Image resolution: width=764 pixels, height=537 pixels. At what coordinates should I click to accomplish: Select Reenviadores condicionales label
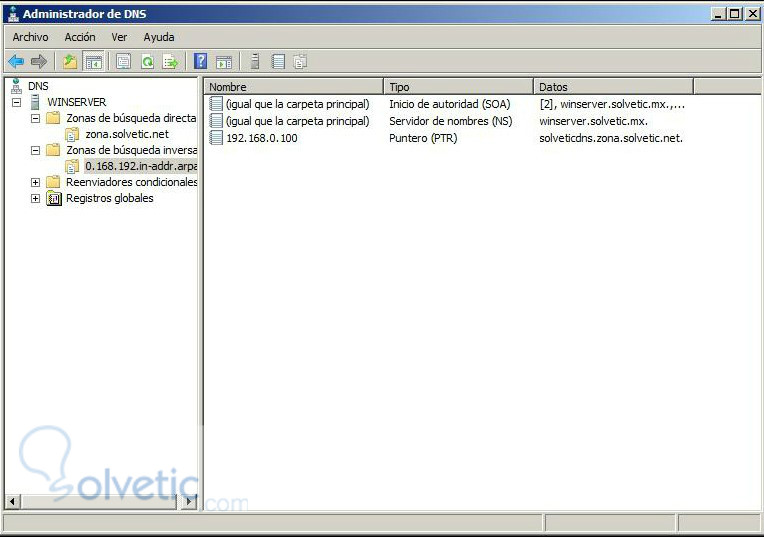tap(132, 182)
